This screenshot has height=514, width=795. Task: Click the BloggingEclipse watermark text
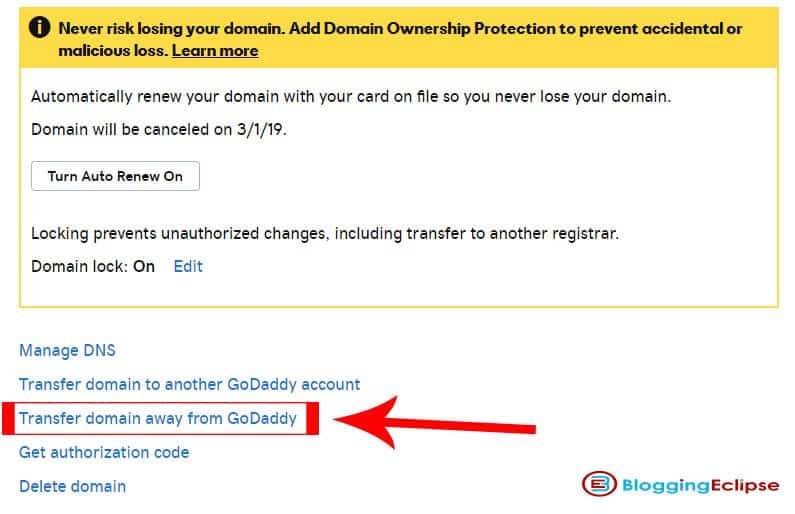pos(698,485)
